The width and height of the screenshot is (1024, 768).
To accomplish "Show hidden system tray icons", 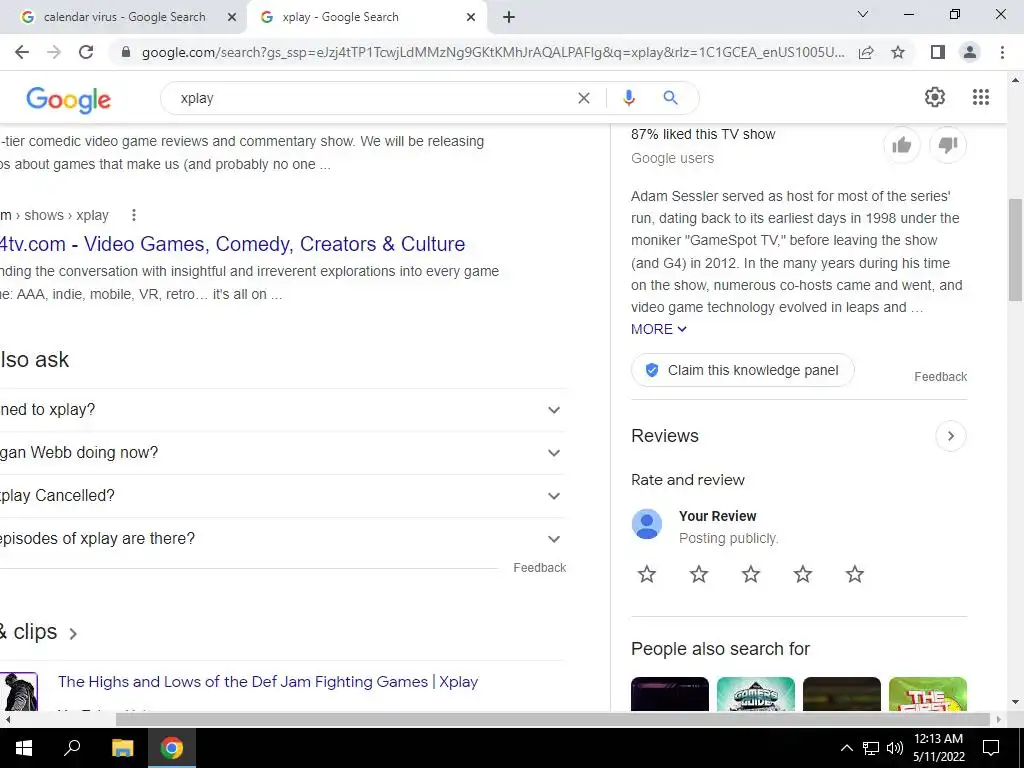I will click(x=846, y=748).
